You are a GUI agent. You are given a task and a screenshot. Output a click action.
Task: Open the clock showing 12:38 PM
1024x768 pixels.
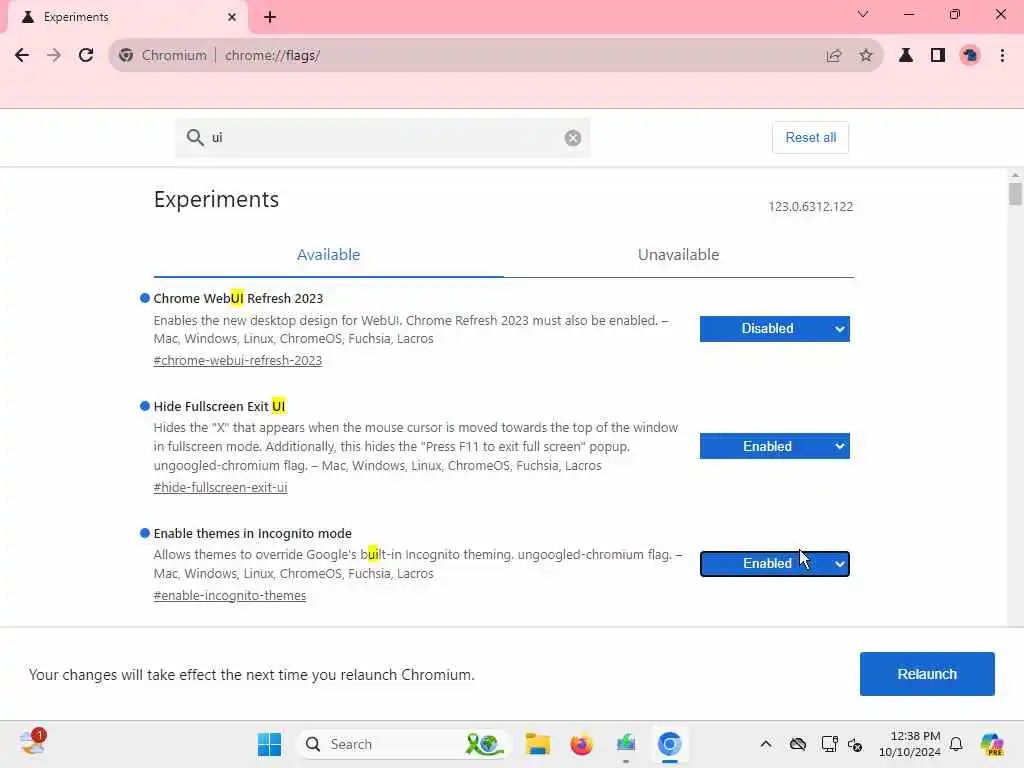click(x=909, y=744)
